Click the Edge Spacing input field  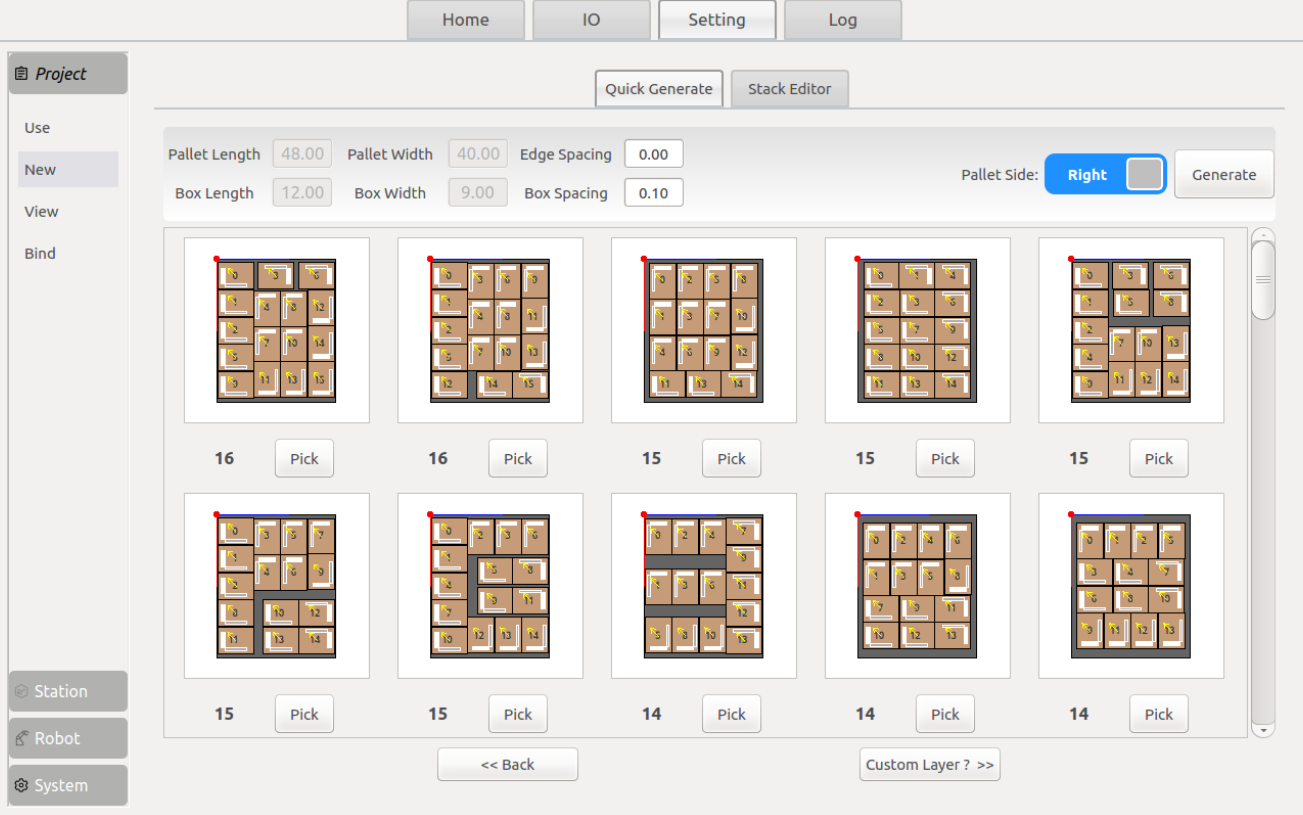click(654, 154)
